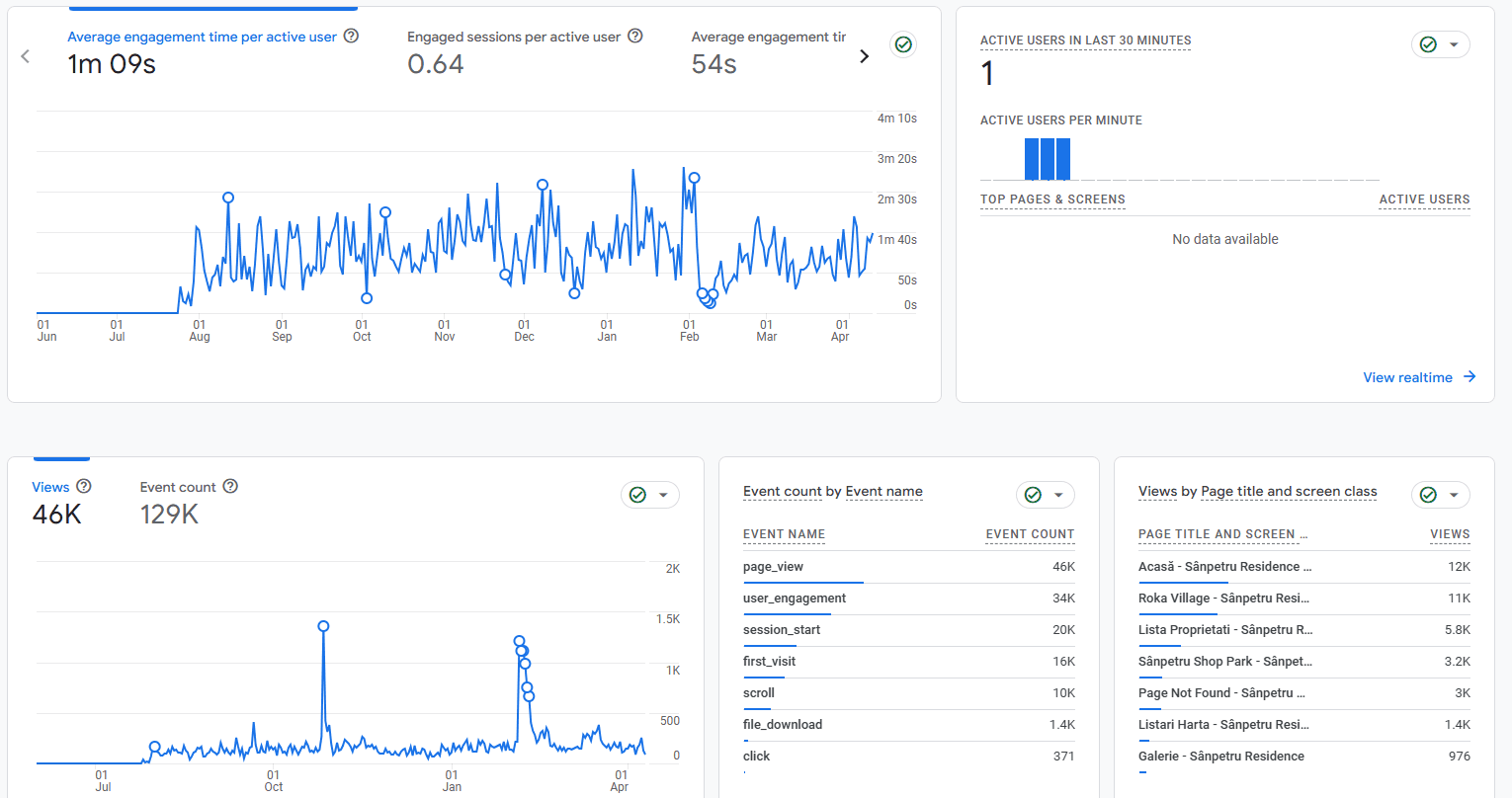Click the August peak marker on the engagement chart

[x=228, y=198]
